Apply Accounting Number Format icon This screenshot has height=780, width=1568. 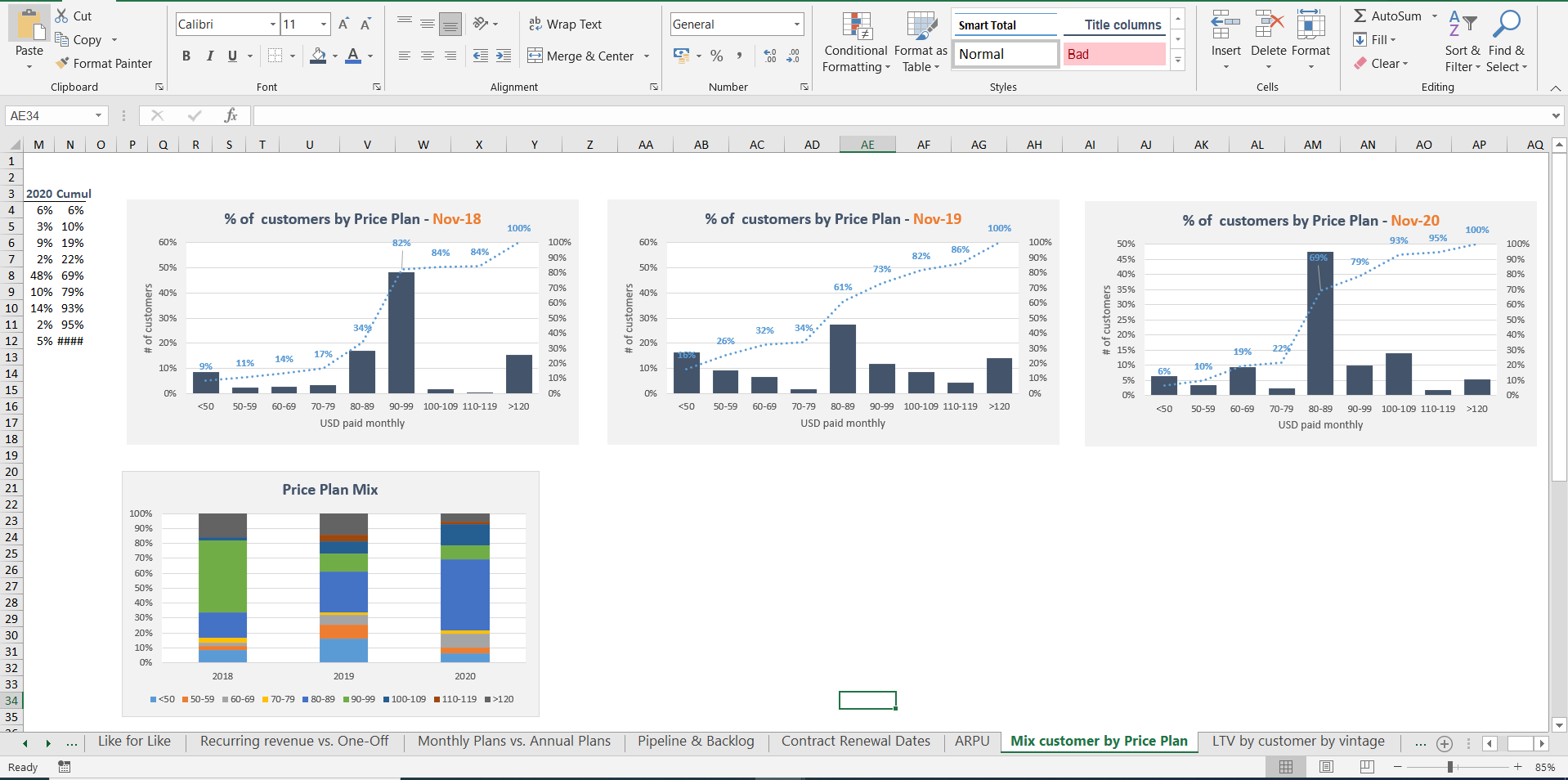click(681, 56)
